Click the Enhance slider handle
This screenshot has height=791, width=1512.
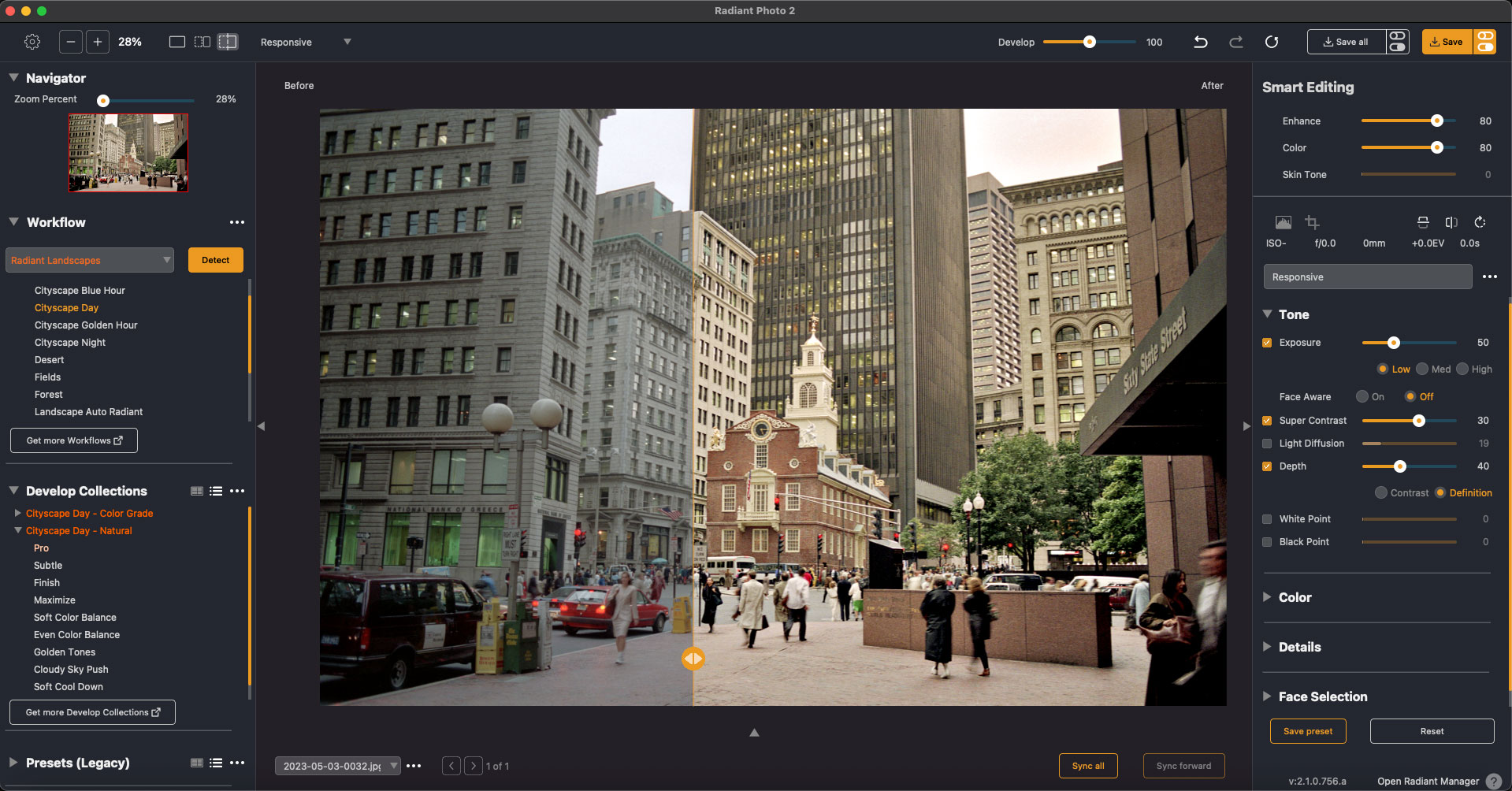coord(1436,121)
